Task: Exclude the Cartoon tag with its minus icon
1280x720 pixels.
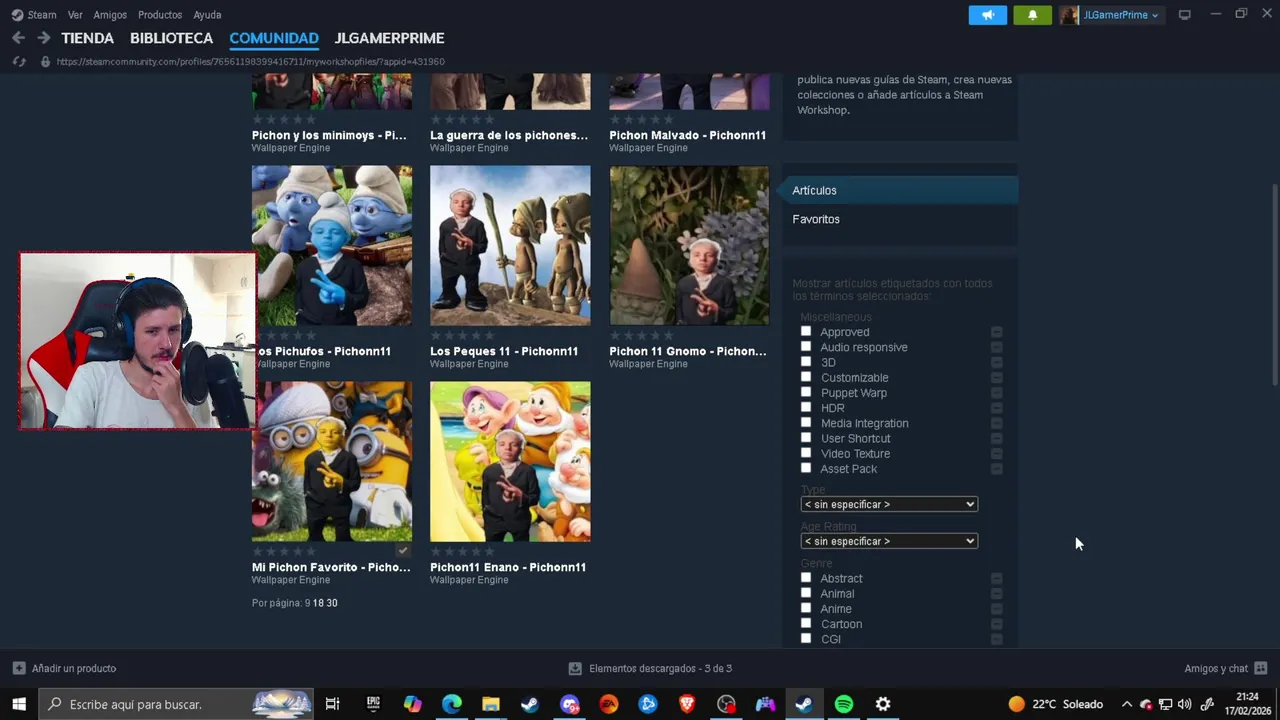Action: tap(996, 624)
